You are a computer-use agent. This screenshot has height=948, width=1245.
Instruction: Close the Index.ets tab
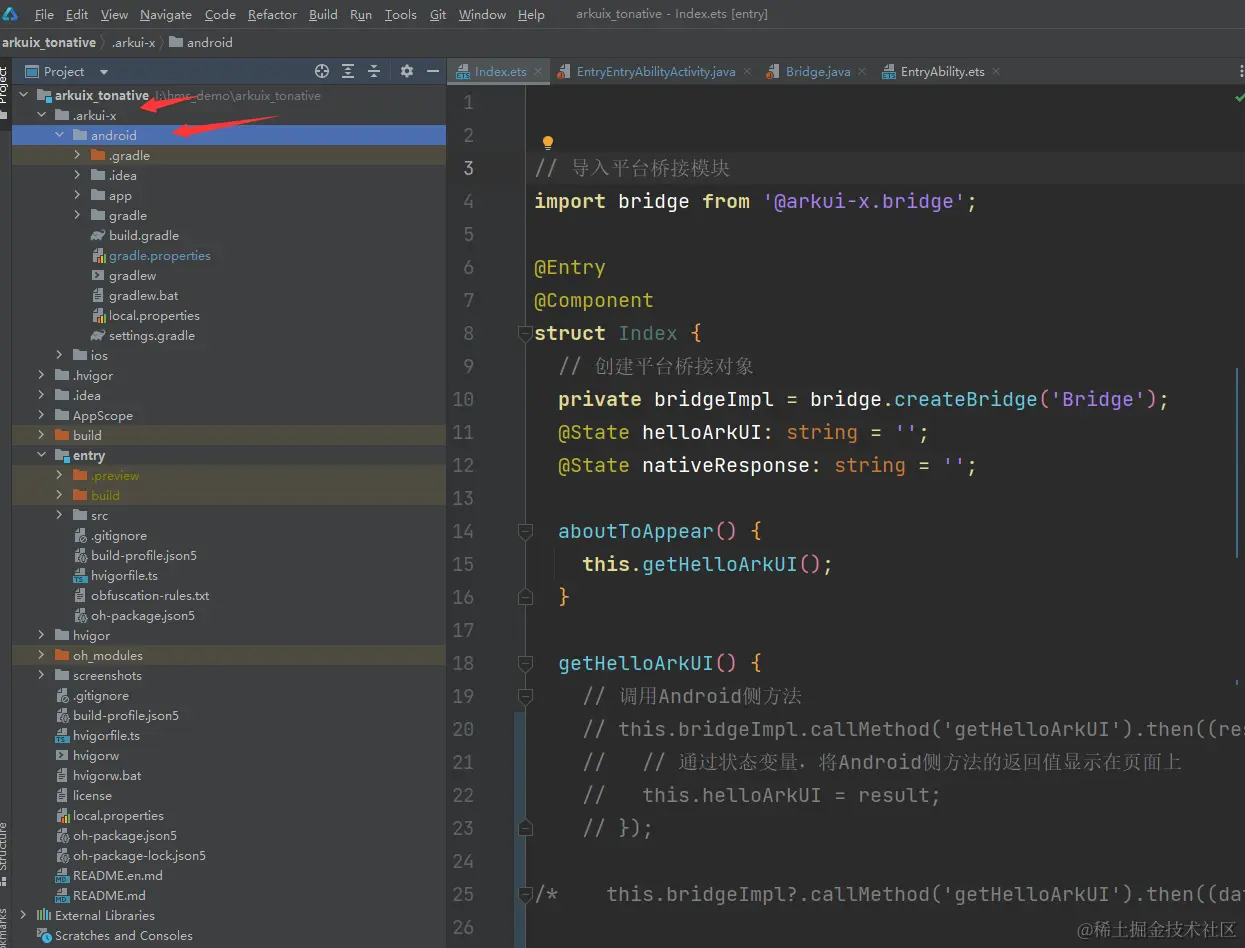click(538, 72)
